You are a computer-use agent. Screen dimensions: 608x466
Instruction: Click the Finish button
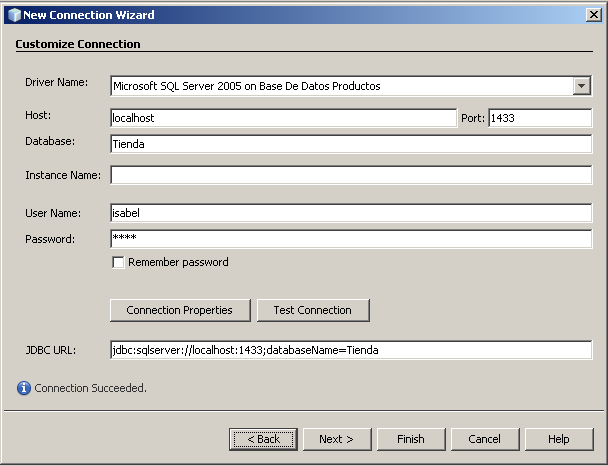pos(411,439)
